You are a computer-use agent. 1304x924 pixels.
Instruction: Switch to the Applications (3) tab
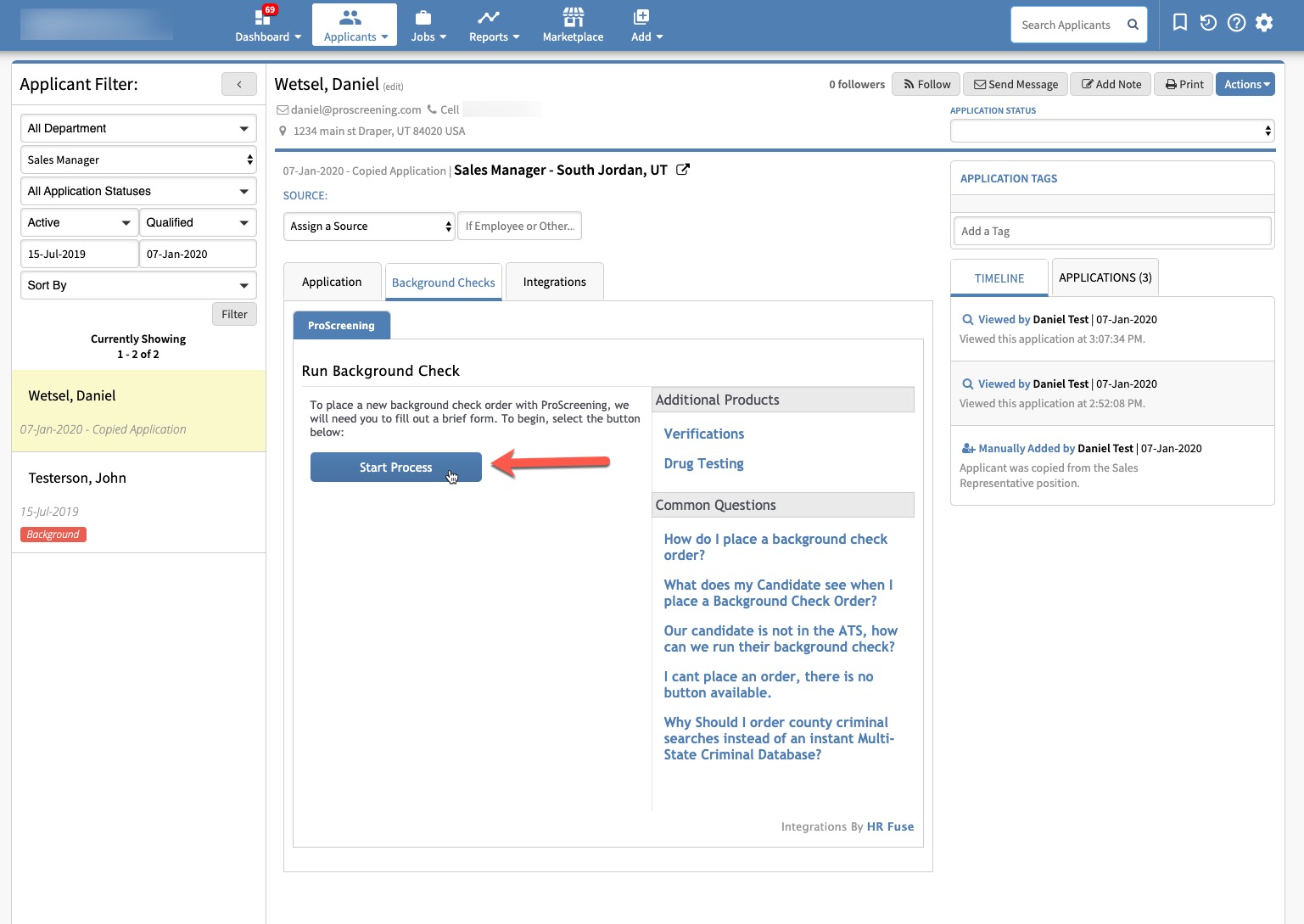(x=1105, y=277)
